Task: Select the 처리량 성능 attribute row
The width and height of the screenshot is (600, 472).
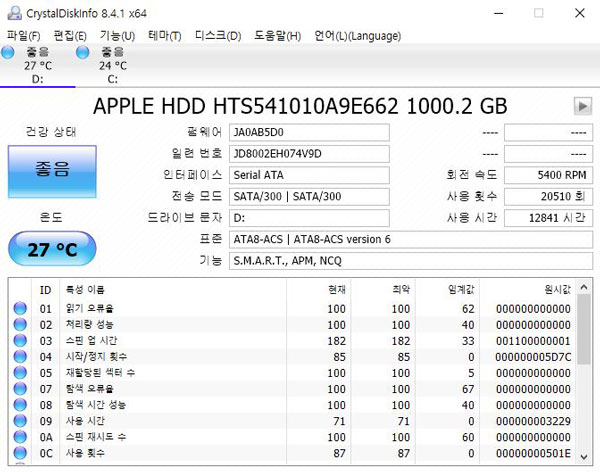Action: (x=292, y=325)
